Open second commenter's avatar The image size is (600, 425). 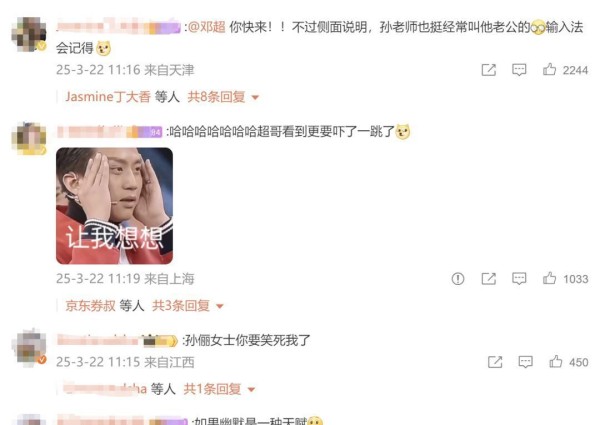(29, 138)
